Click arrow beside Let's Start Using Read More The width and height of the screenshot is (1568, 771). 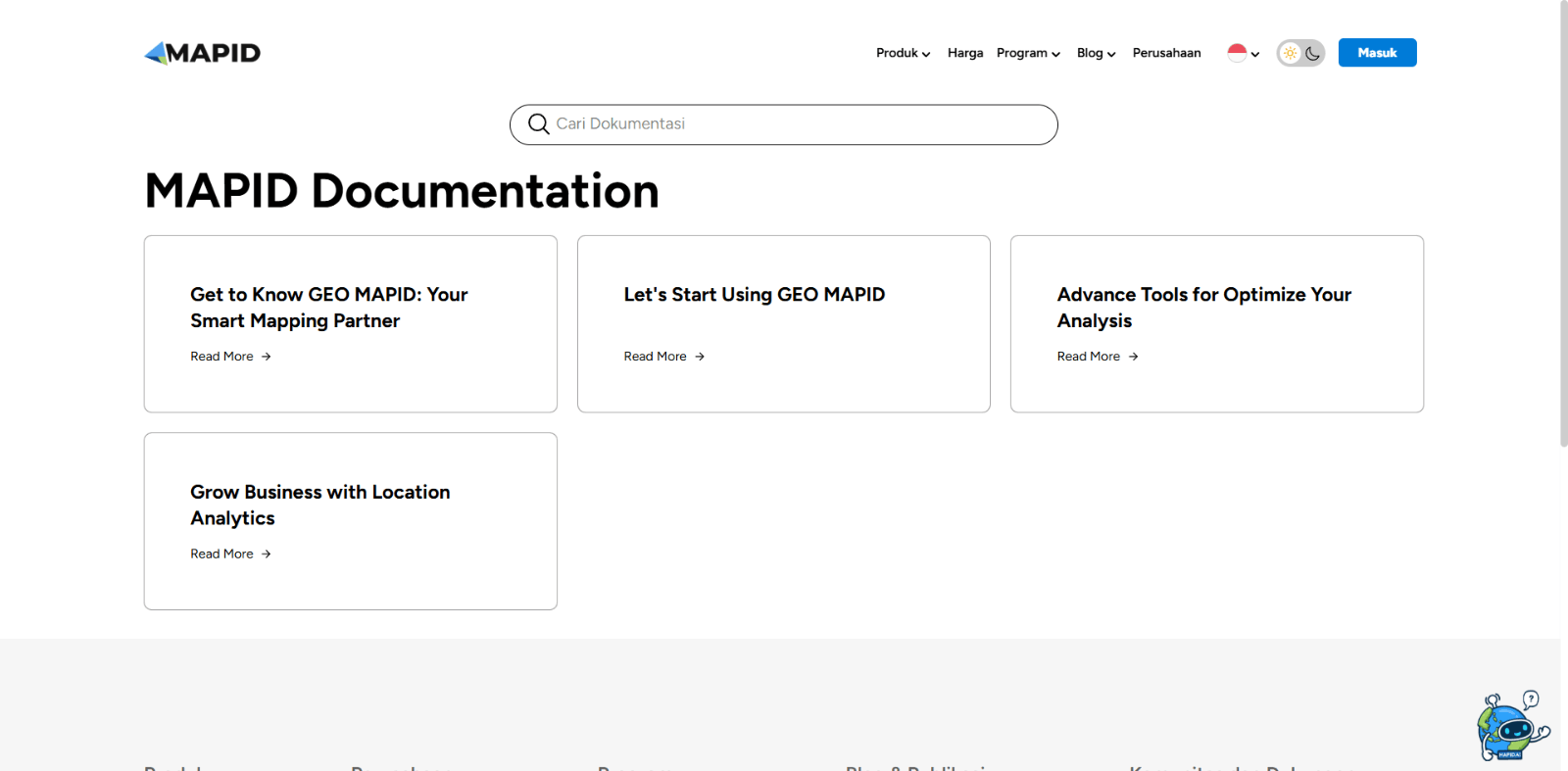coord(700,357)
